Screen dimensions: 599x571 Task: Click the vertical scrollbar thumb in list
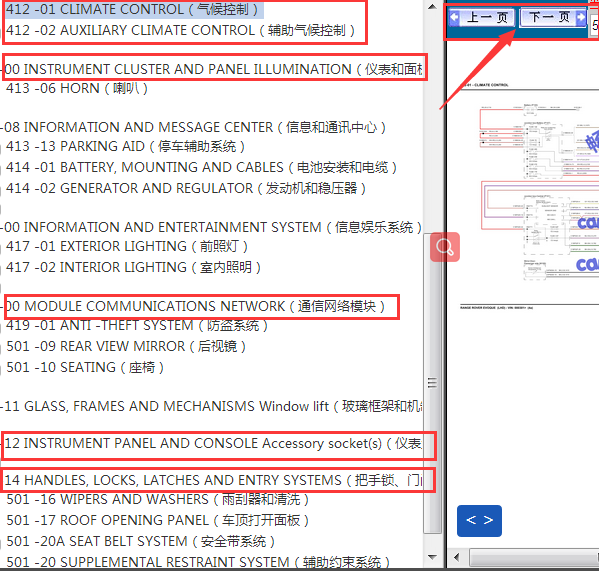coord(432,383)
